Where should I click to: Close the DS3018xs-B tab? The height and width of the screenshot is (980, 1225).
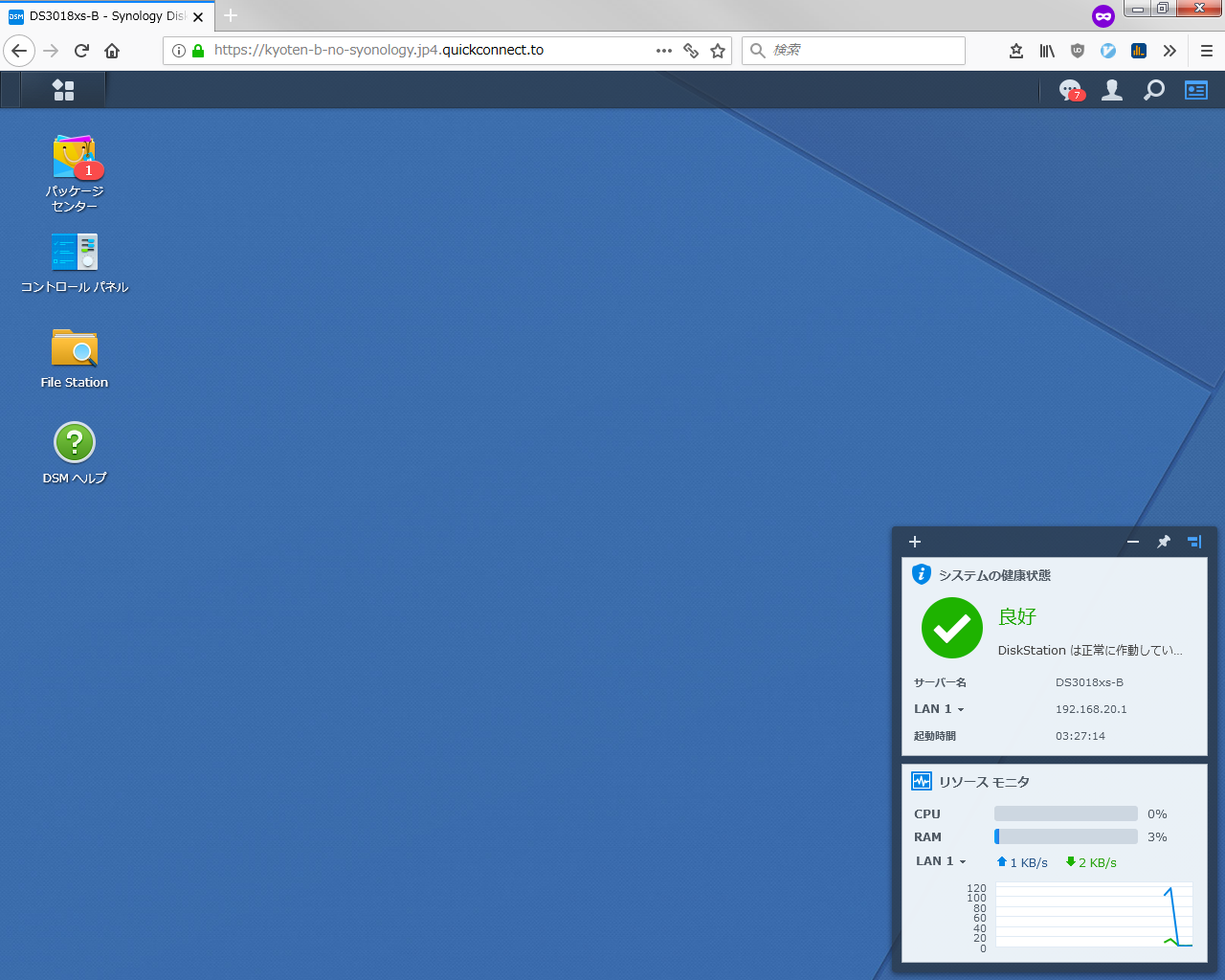[x=198, y=16]
